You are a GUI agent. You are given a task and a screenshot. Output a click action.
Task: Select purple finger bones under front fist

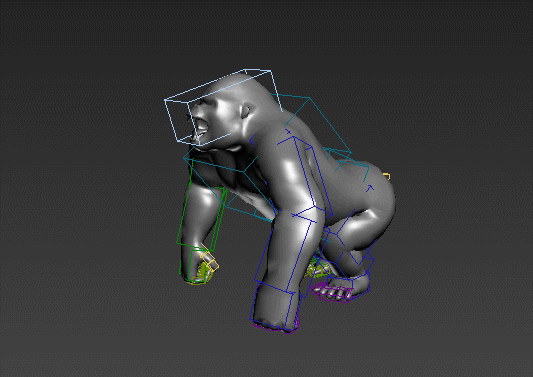pyautogui.click(x=277, y=328)
